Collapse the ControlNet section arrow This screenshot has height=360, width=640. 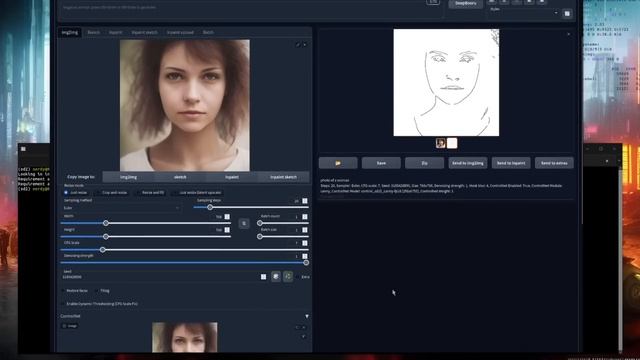click(307, 316)
